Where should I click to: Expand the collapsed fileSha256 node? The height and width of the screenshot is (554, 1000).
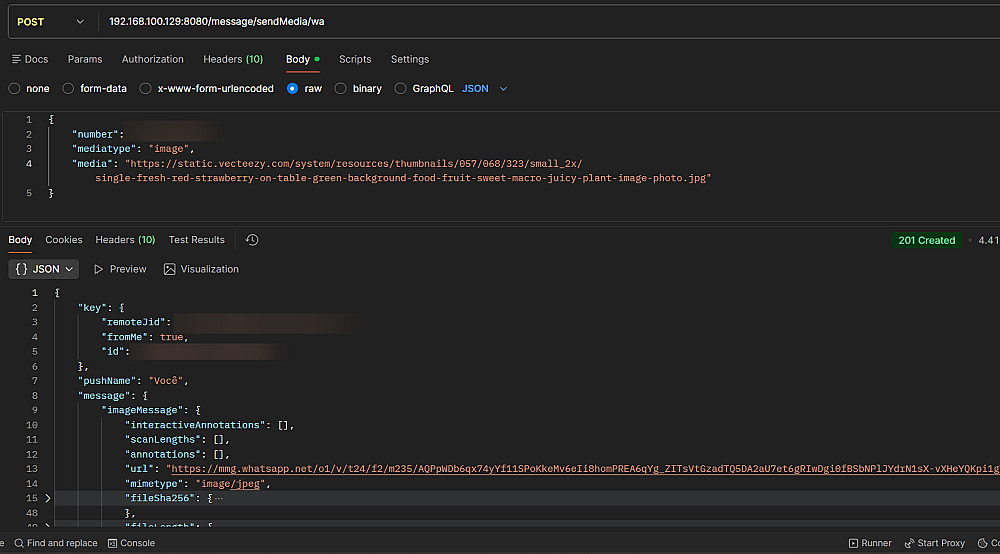[x=47, y=497]
